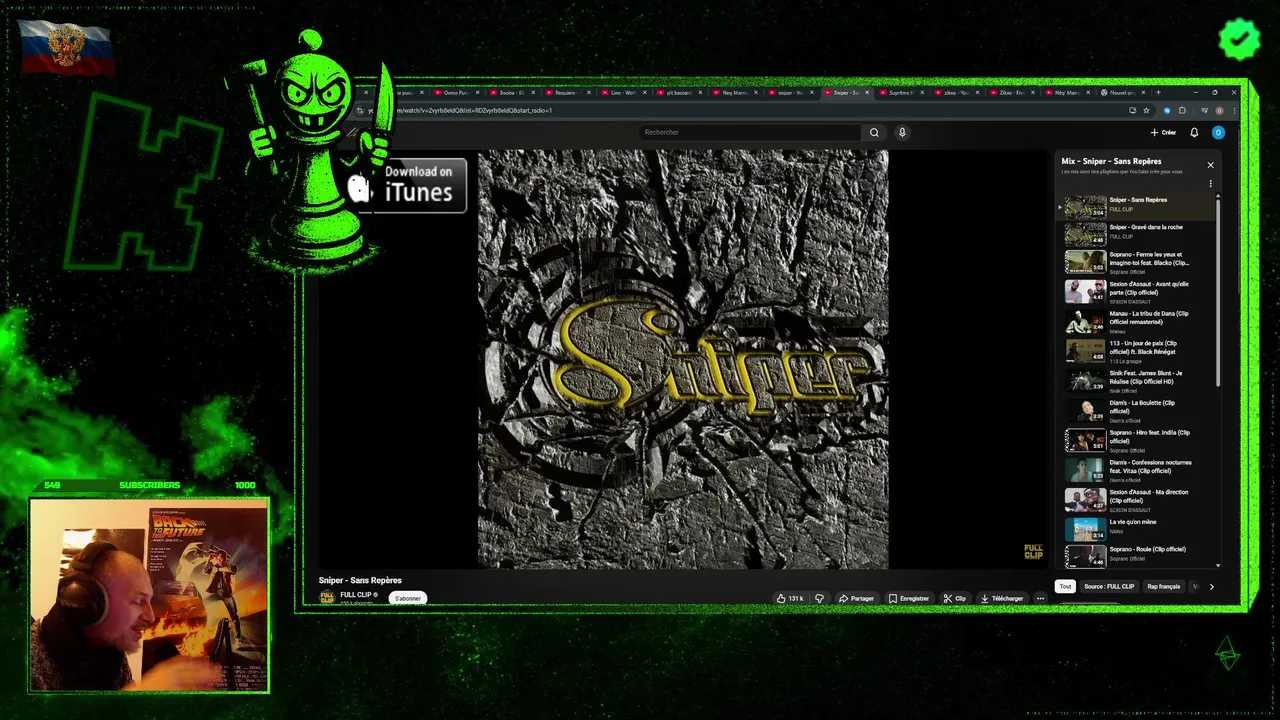Open the YouTube account avatar menu
Screen dimensions: 1280x720
point(1218,132)
